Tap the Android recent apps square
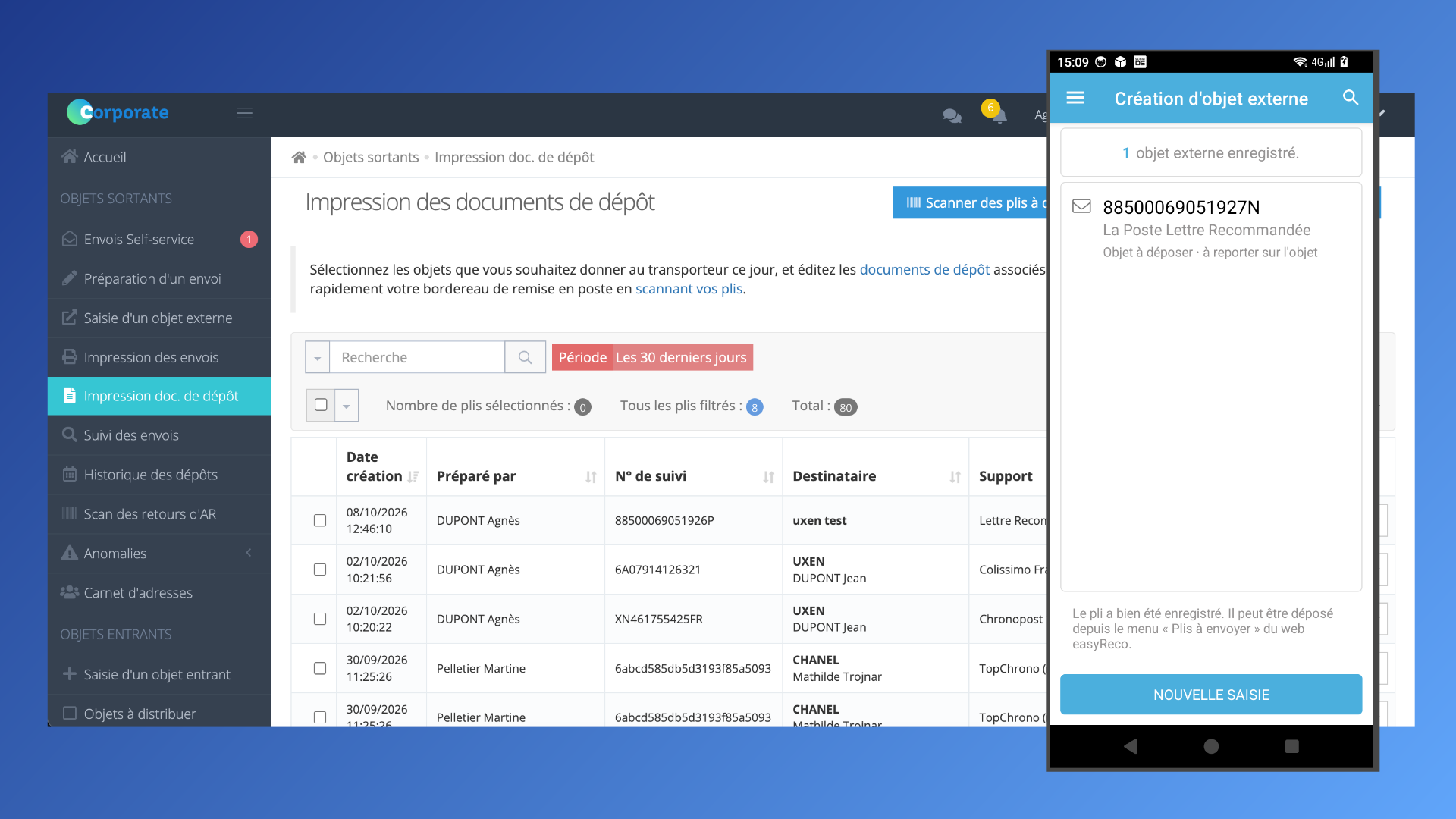Image resolution: width=1456 pixels, height=819 pixels. click(x=1292, y=746)
